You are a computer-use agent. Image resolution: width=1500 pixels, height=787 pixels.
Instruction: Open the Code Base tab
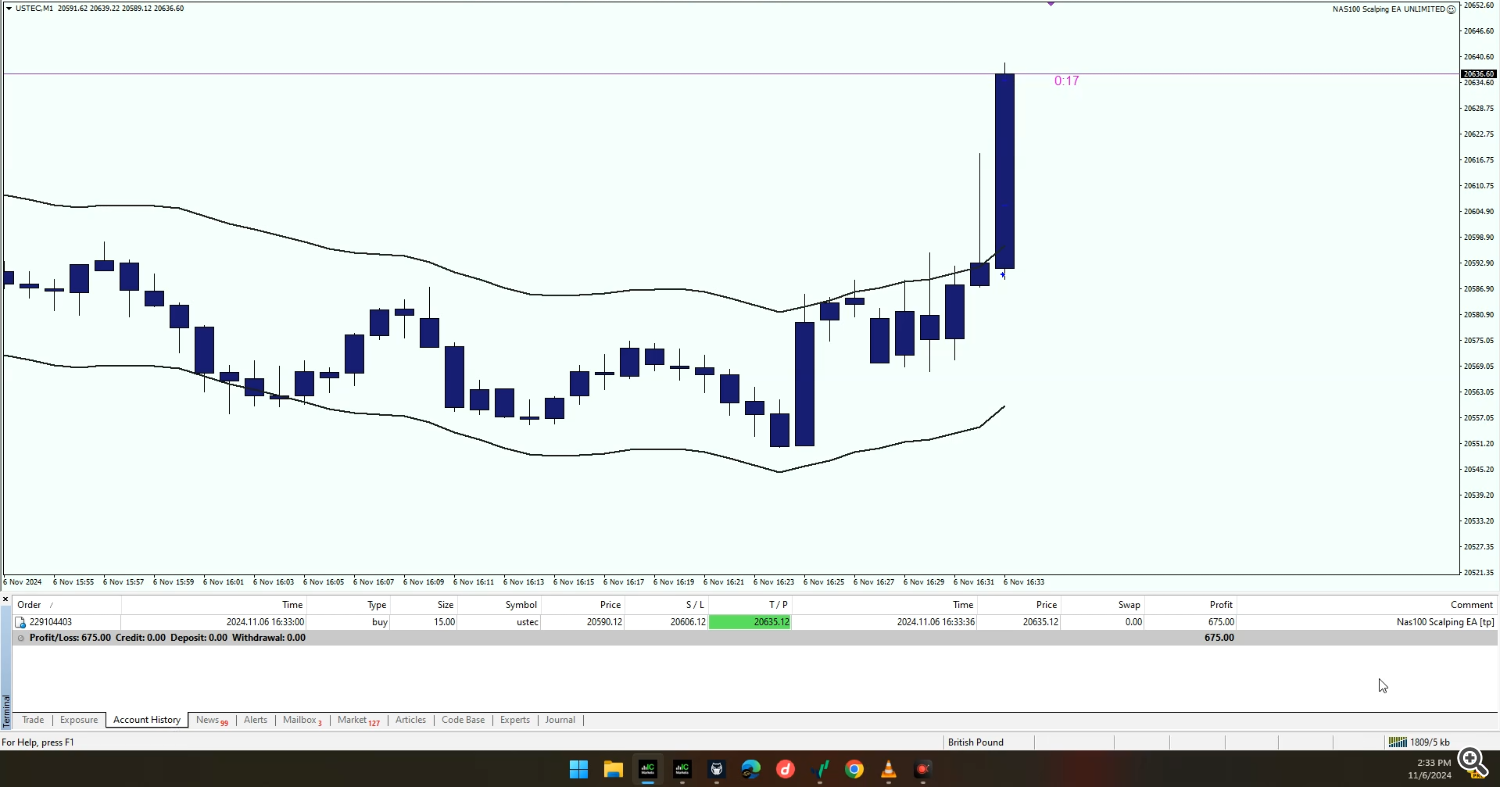[x=463, y=720]
